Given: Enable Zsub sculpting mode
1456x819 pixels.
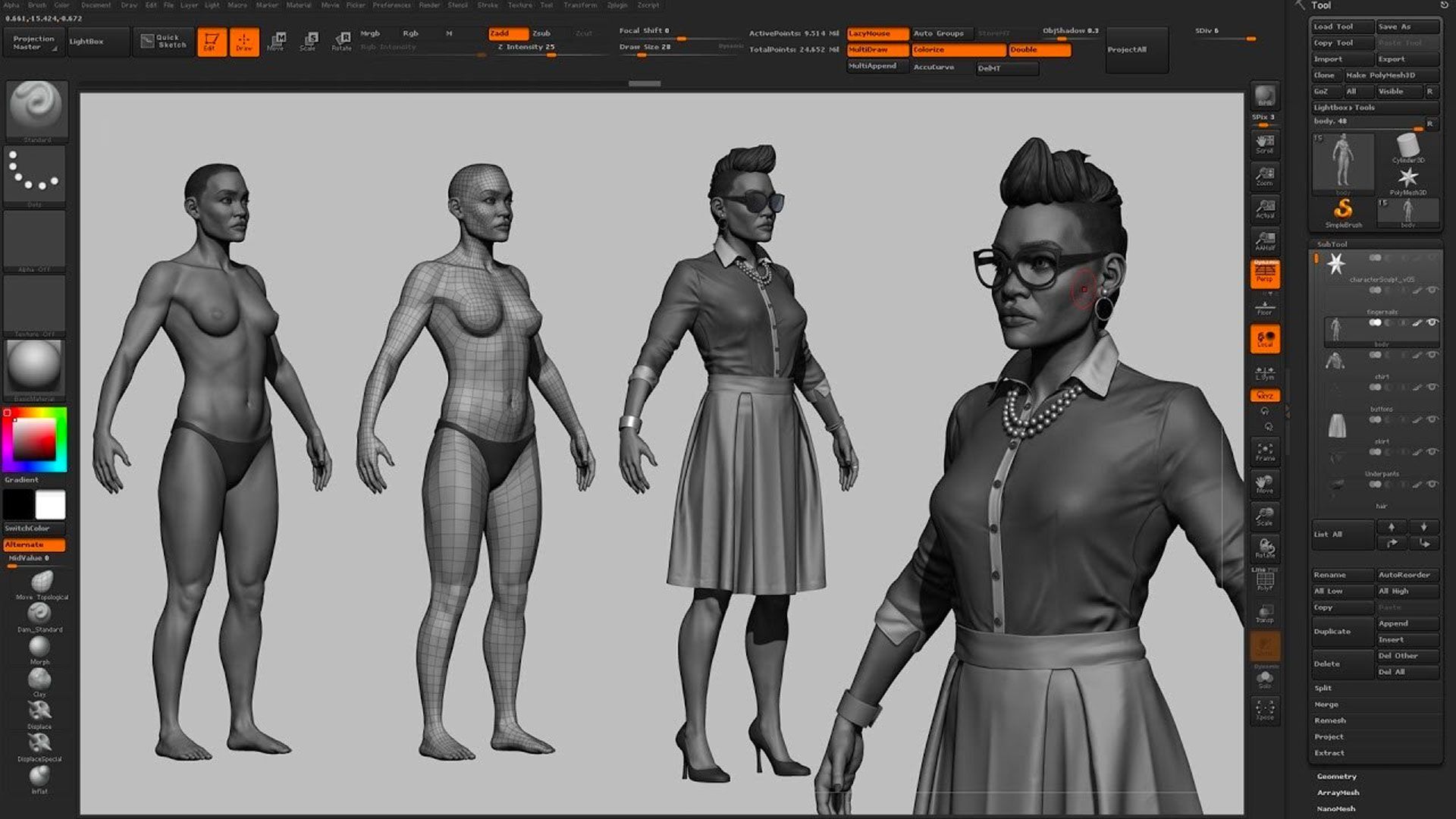Looking at the screenshot, I should (544, 33).
